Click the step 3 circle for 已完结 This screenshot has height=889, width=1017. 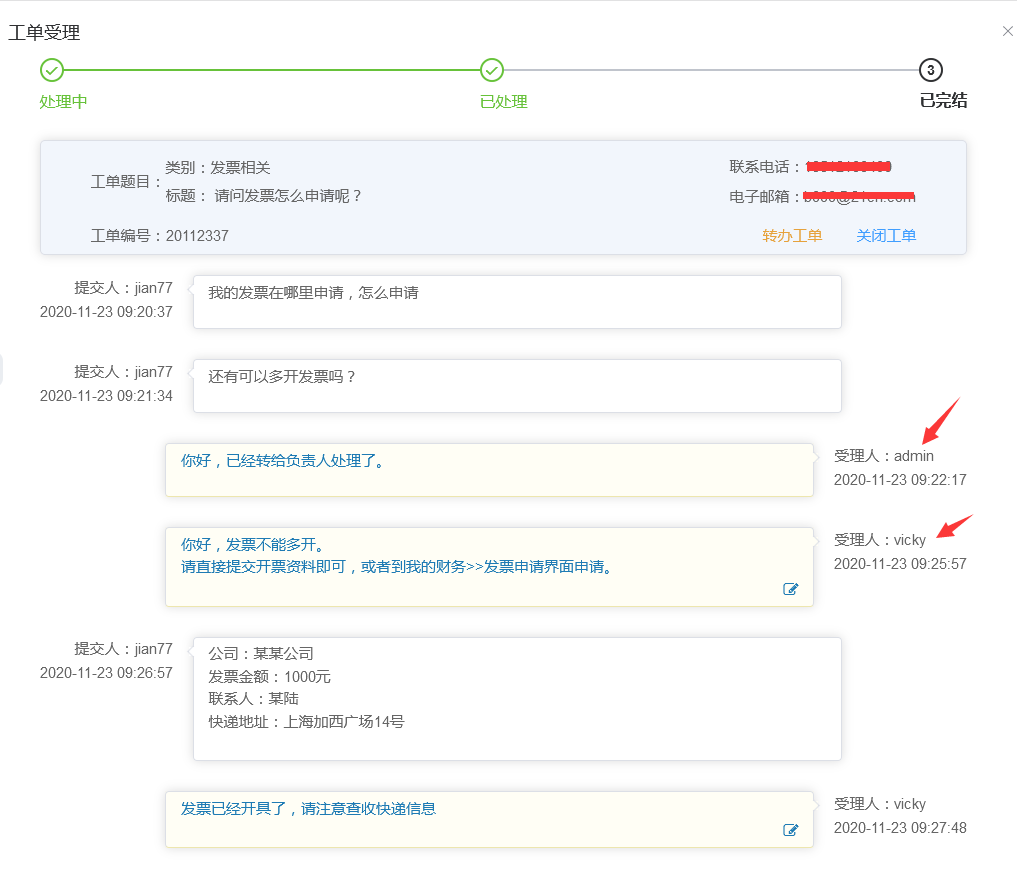pos(930,70)
